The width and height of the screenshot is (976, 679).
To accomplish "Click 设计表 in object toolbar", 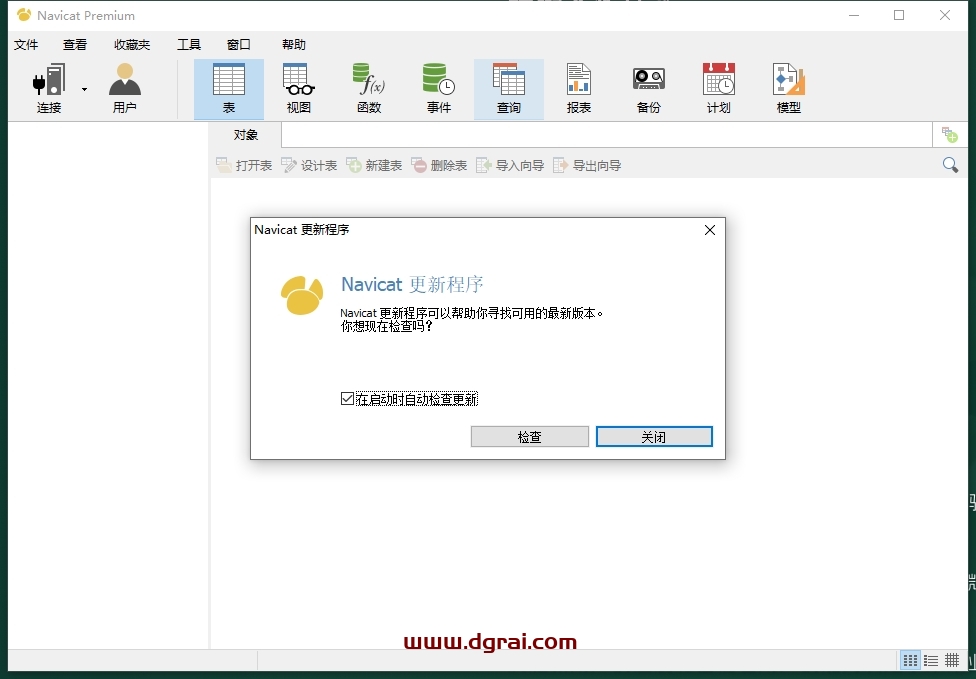I will point(309,166).
